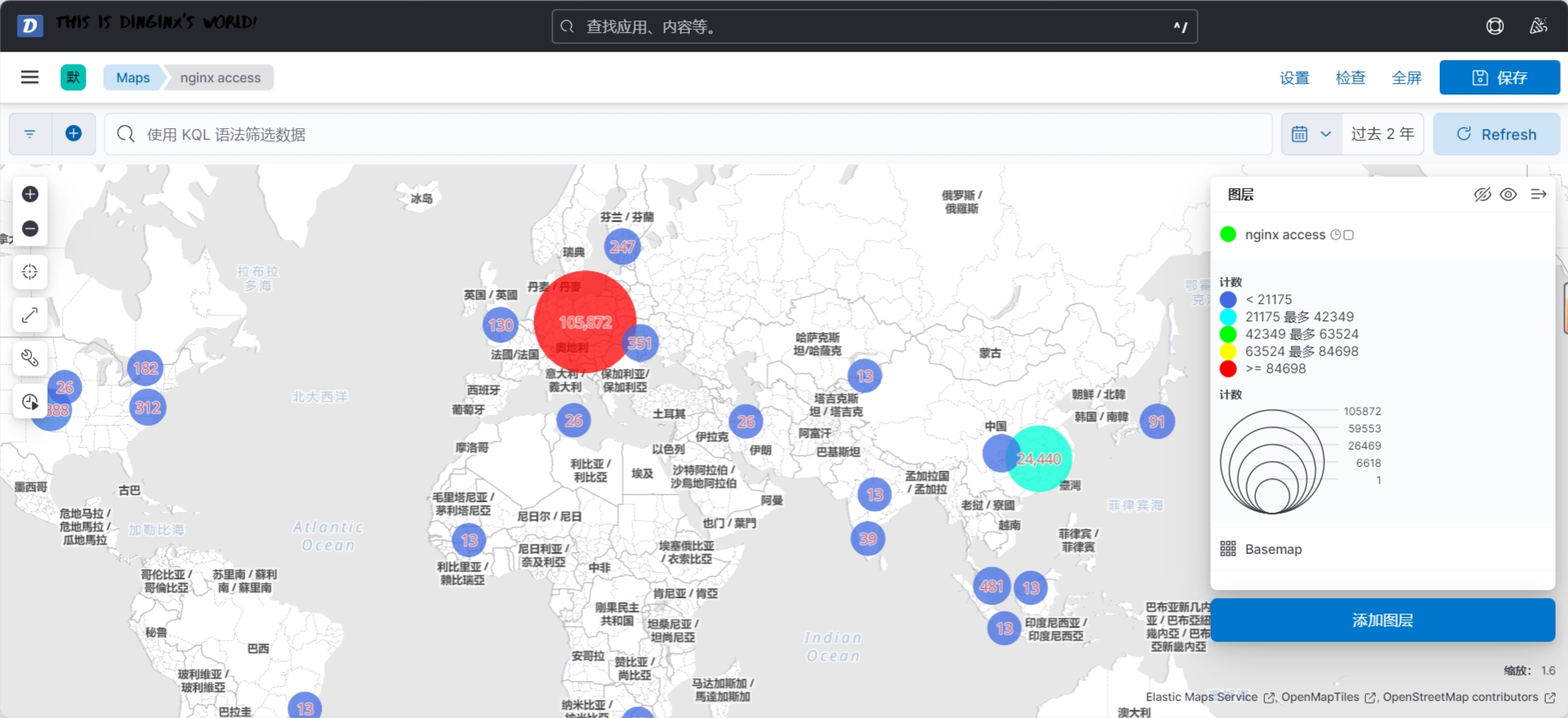Open the newsfeed celebration icon
1568x718 pixels.
coord(1538,26)
